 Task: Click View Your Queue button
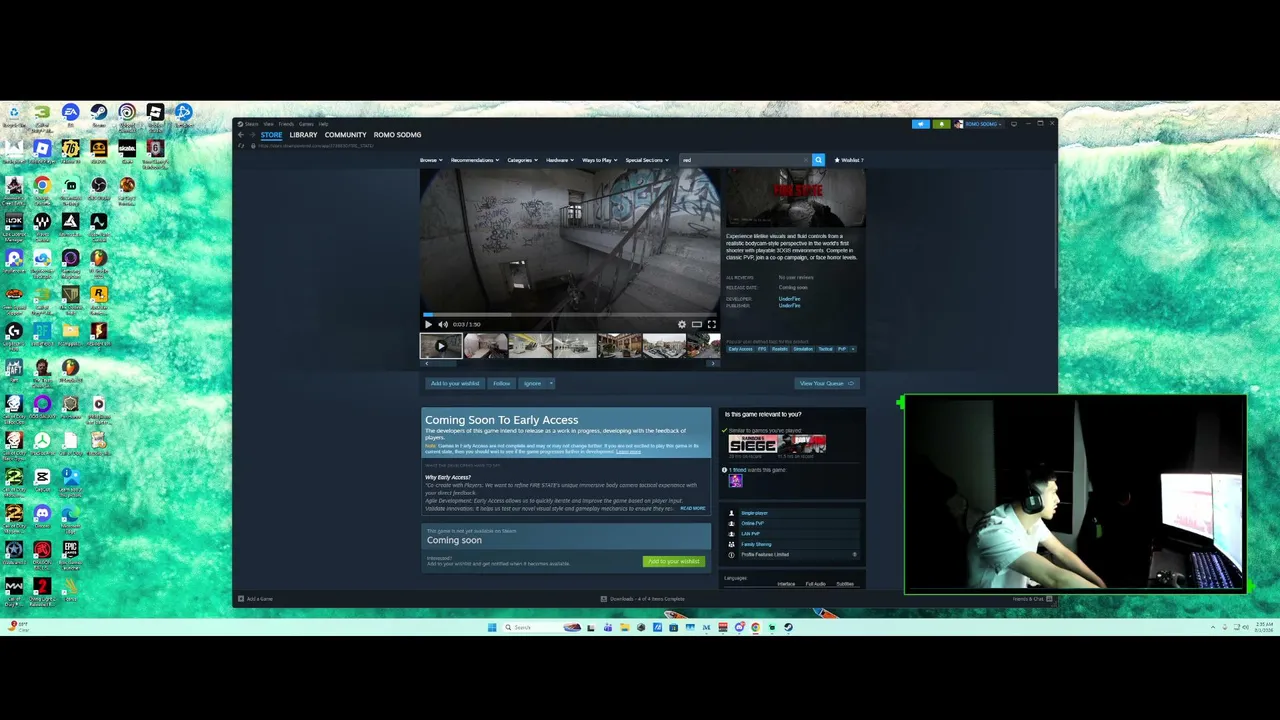point(827,383)
